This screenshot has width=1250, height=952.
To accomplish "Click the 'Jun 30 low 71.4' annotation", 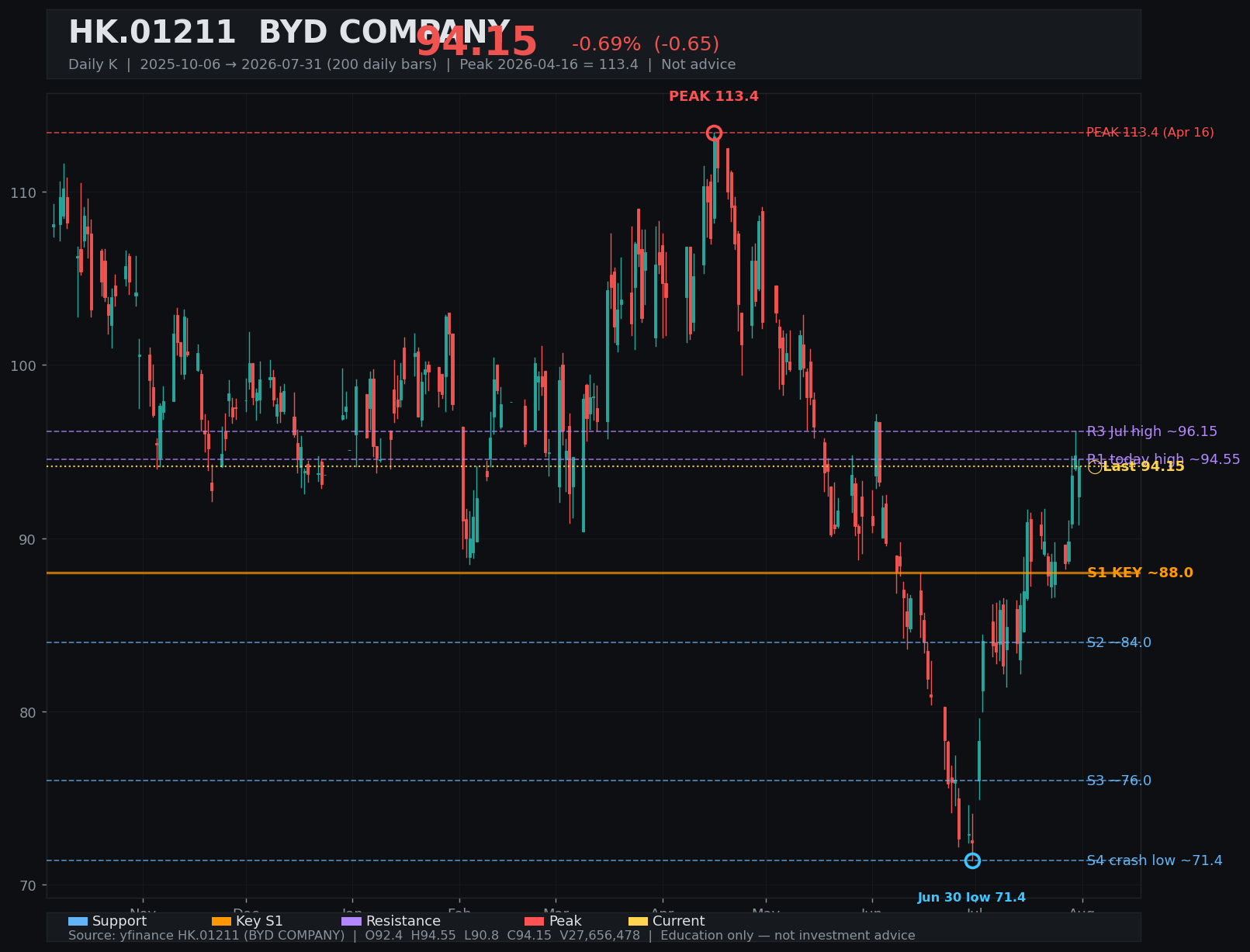I will tap(971, 898).
